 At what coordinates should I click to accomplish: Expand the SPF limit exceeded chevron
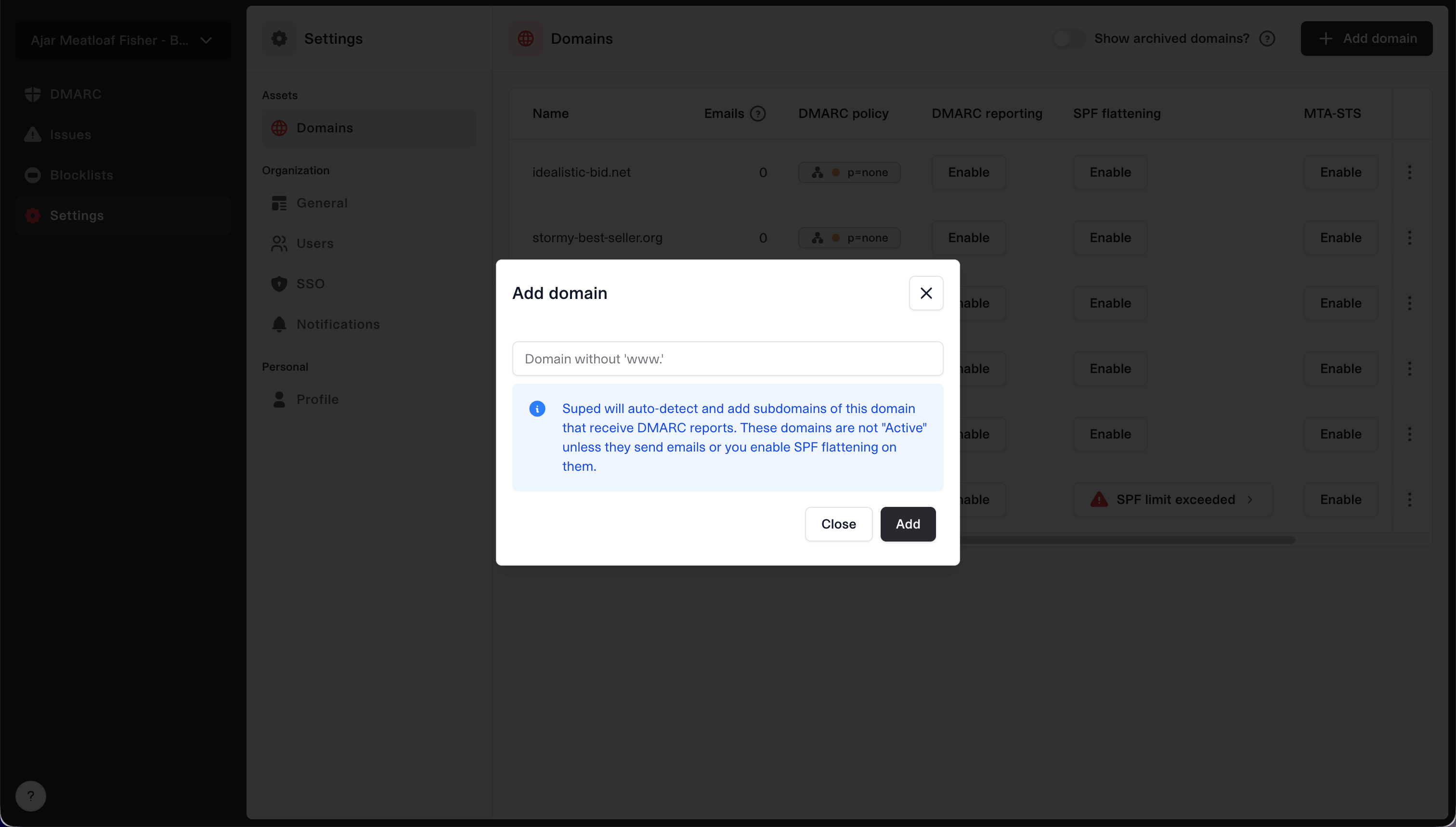[1249, 500]
